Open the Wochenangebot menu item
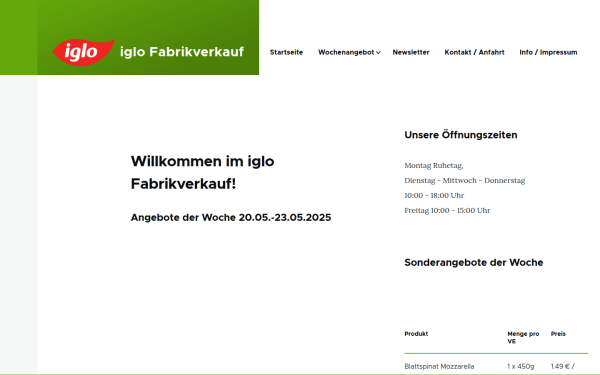The height and width of the screenshot is (375, 600). pos(346,52)
